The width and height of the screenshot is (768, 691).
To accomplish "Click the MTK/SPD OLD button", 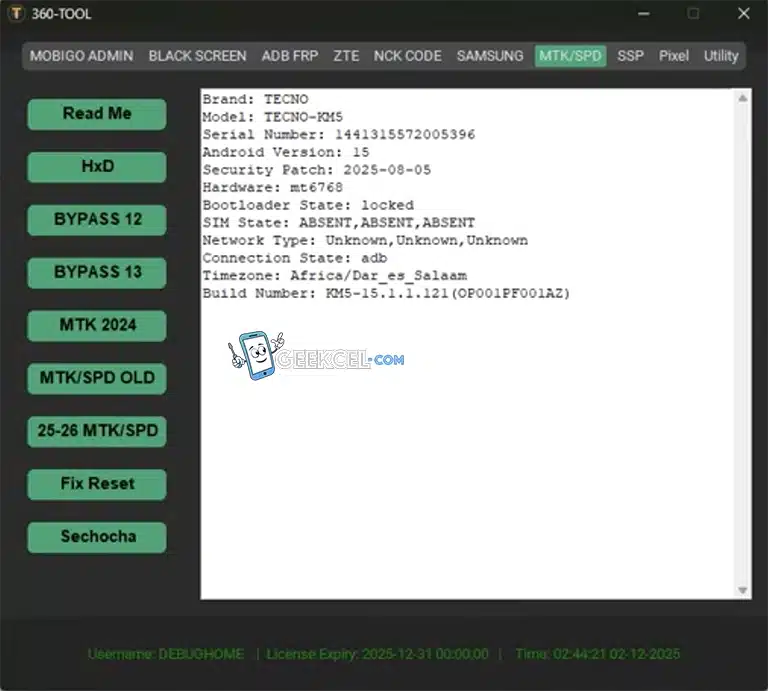I will 97,378.
